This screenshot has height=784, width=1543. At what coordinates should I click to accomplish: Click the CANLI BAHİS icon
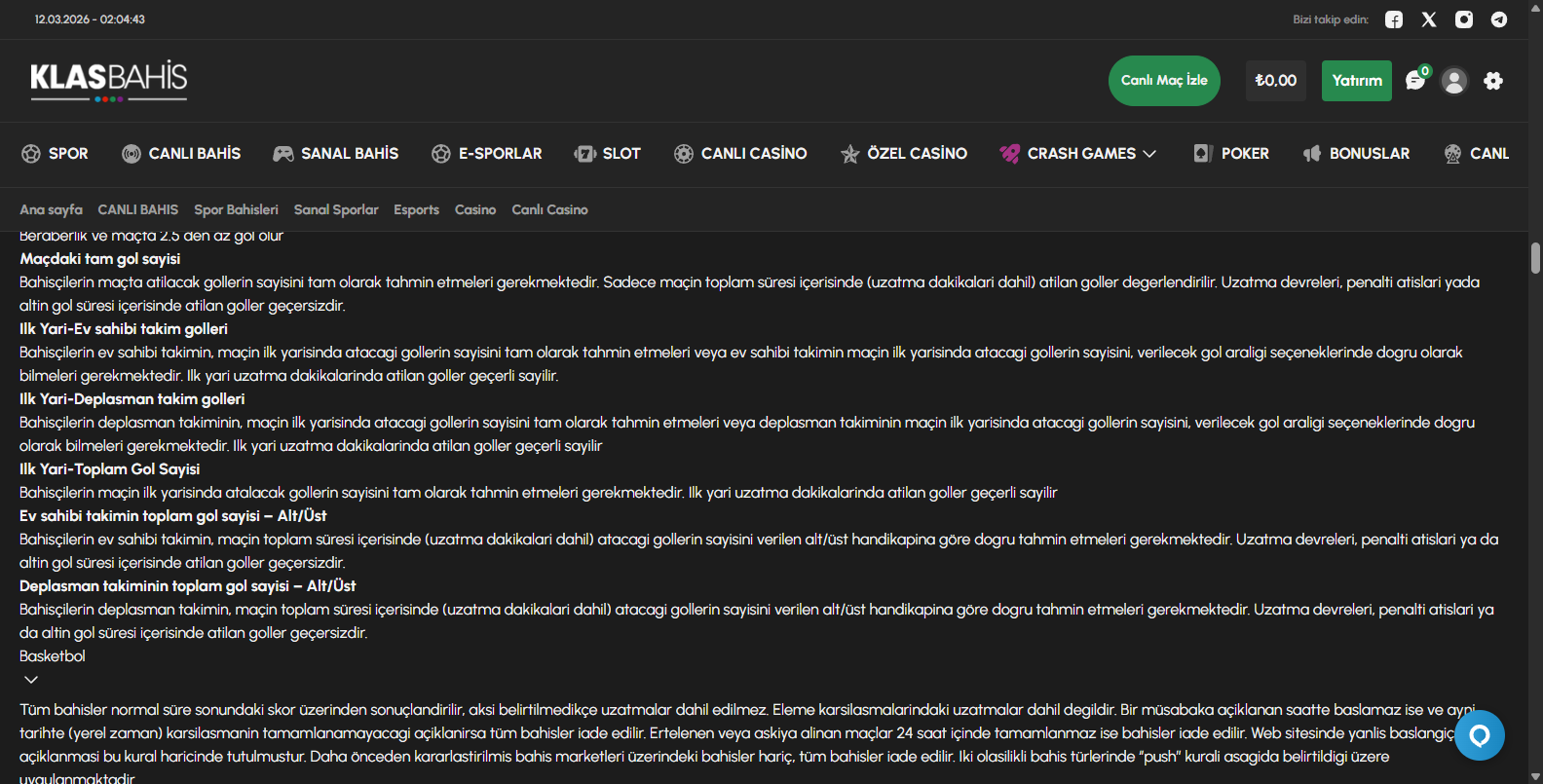click(132, 154)
